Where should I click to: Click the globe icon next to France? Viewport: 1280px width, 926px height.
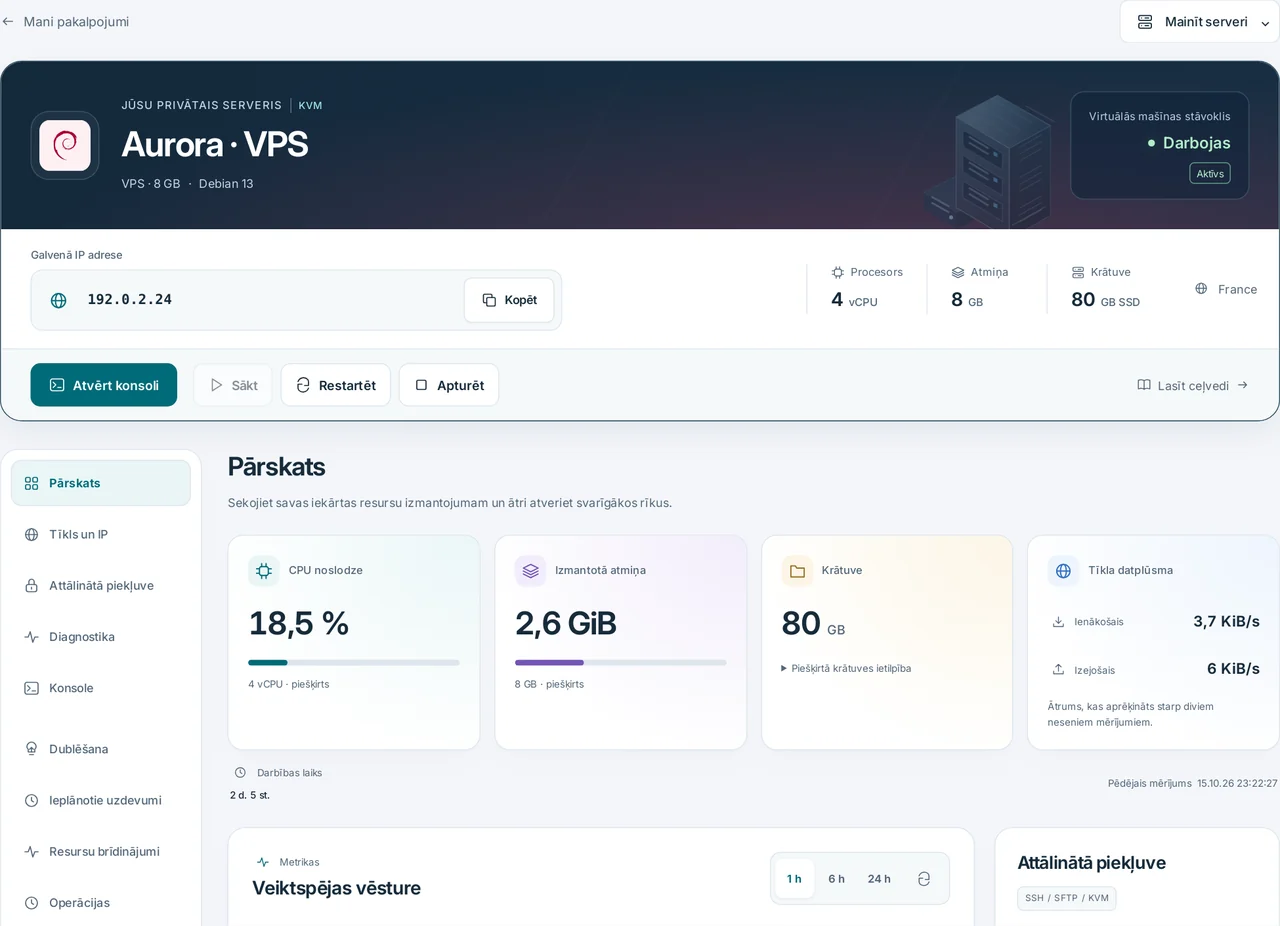(x=1201, y=289)
